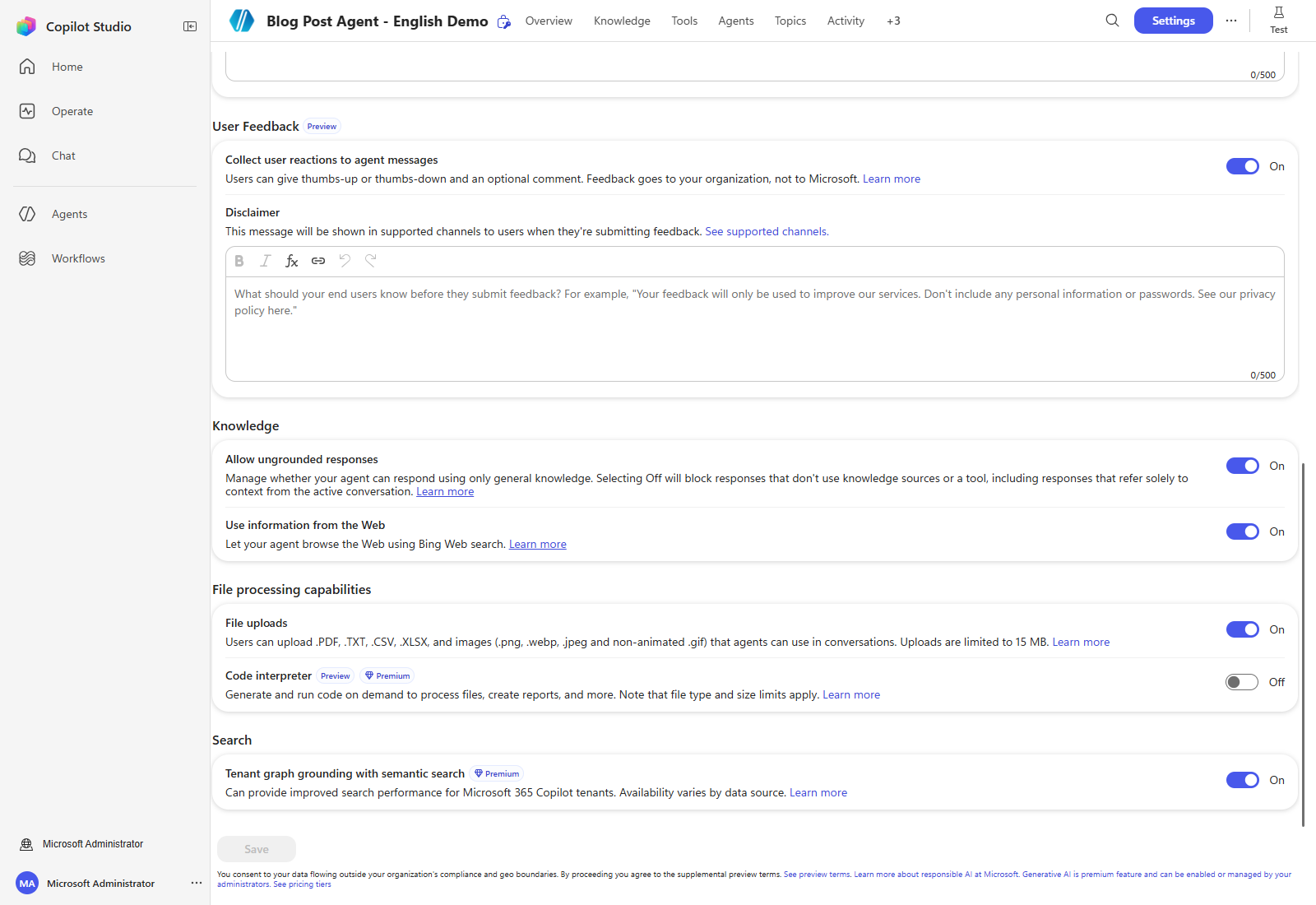Open the more options ellipsis near Settings
The height and width of the screenshot is (905, 1316).
point(1231,21)
